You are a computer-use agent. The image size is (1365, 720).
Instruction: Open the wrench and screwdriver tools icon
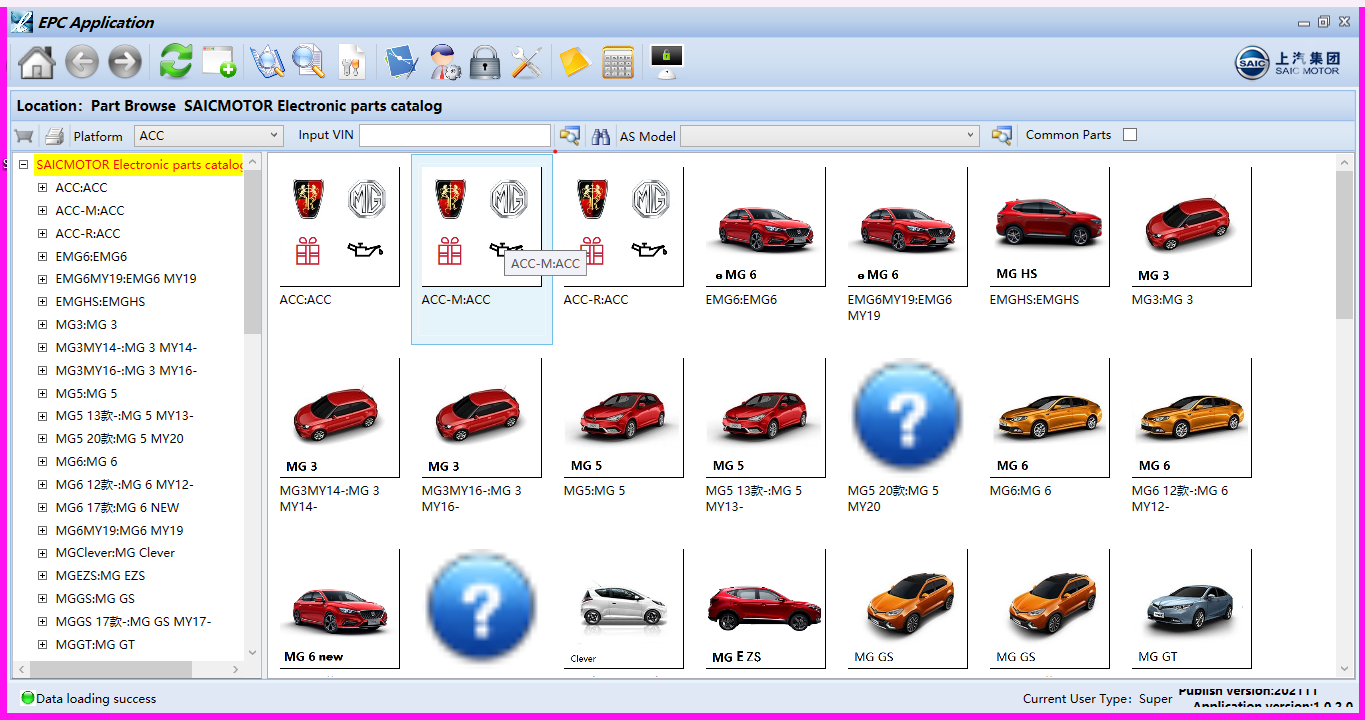(x=526, y=62)
